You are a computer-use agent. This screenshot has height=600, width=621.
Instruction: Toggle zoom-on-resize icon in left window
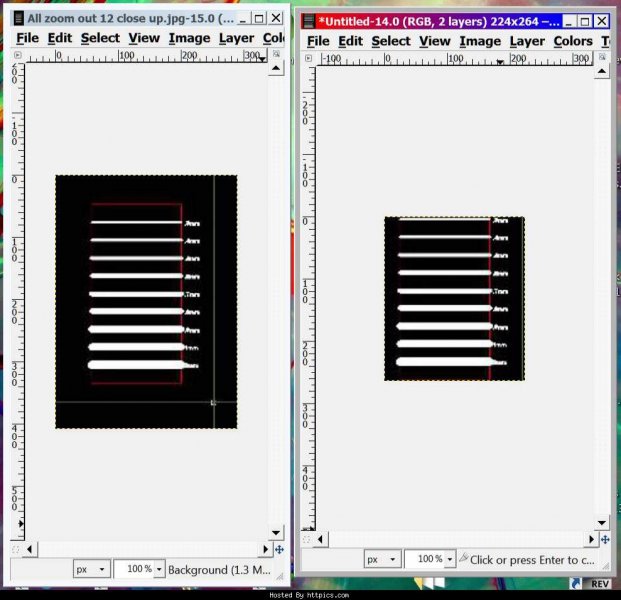pos(276,54)
